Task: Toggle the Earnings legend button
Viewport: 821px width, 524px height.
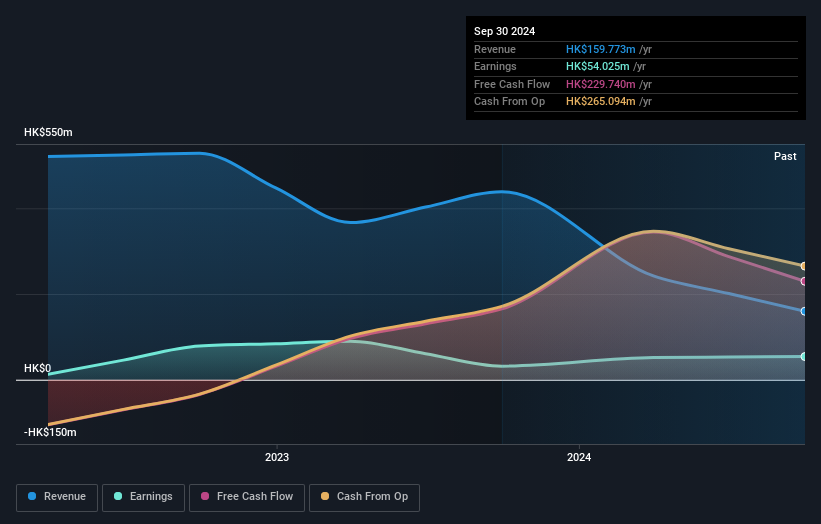Action: (143, 497)
